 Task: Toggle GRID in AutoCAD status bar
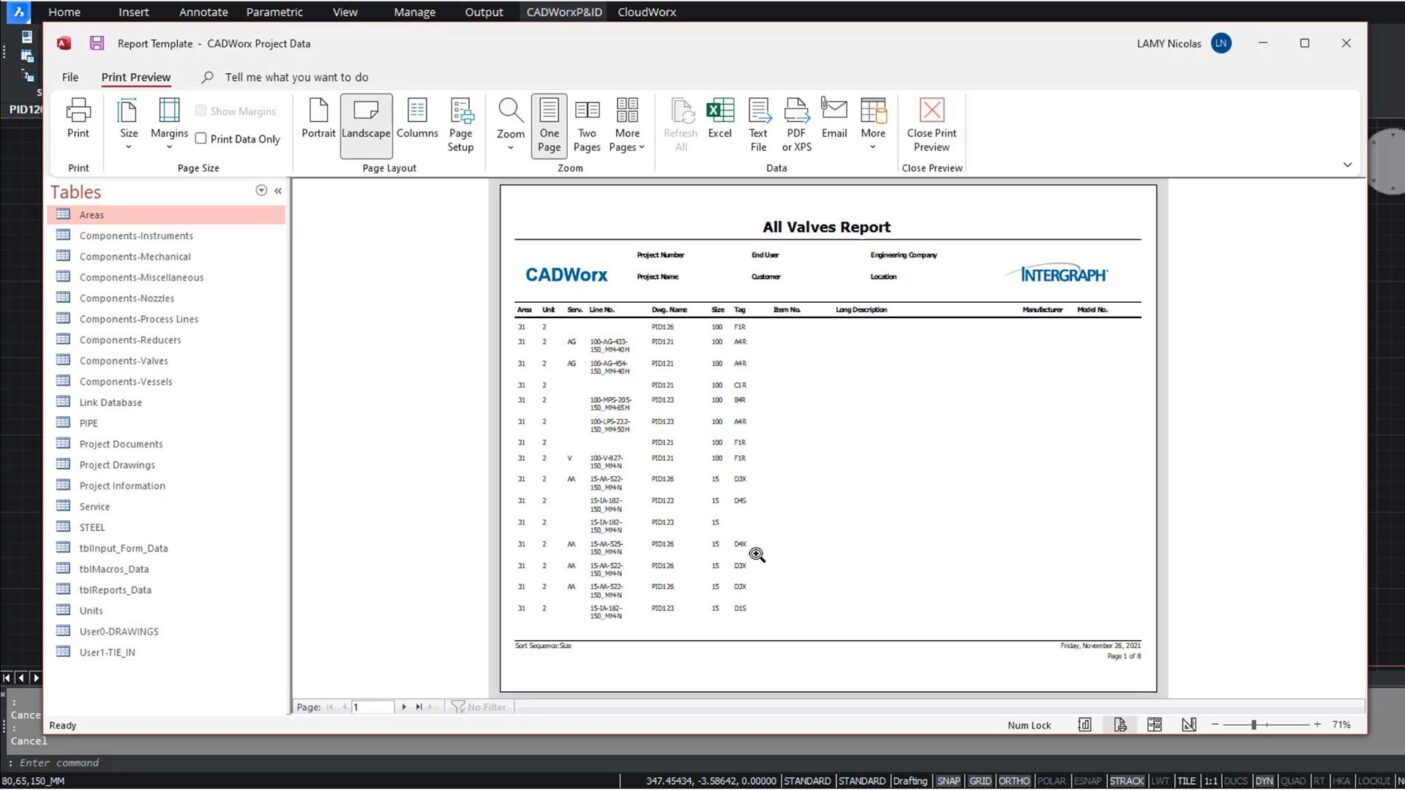click(980, 781)
